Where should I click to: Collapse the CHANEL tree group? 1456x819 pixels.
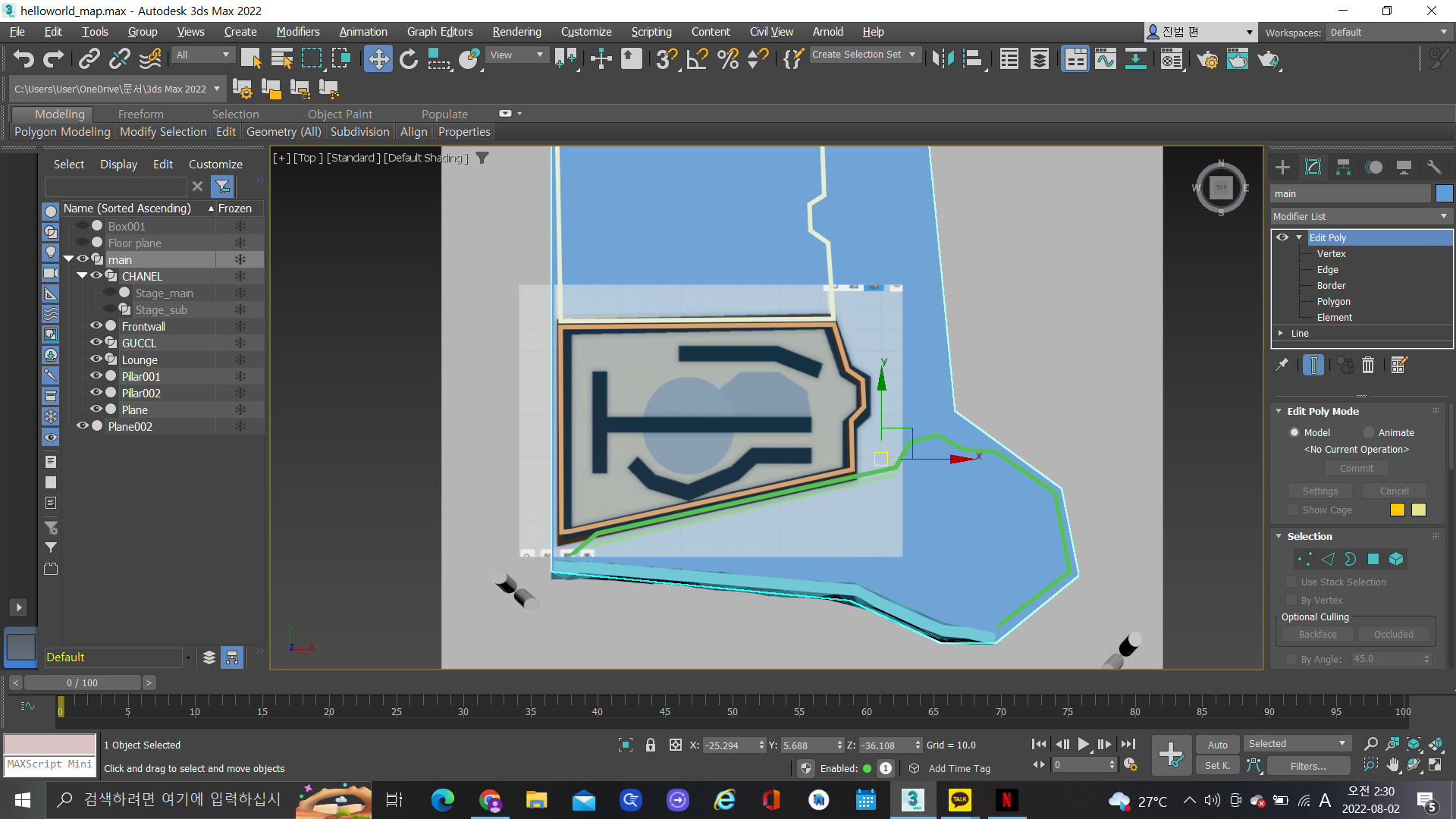82,276
